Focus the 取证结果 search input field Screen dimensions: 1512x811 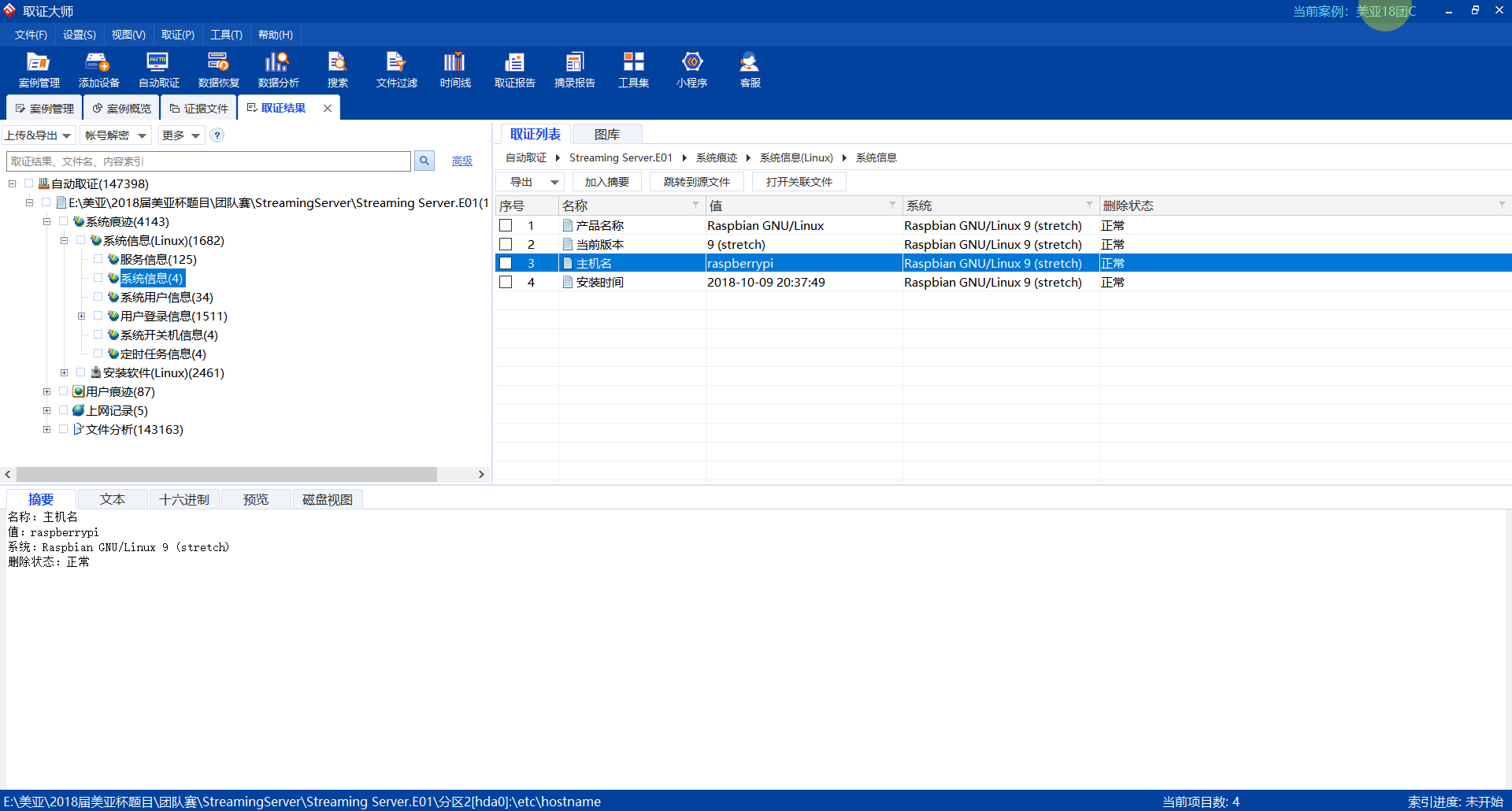[209, 161]
